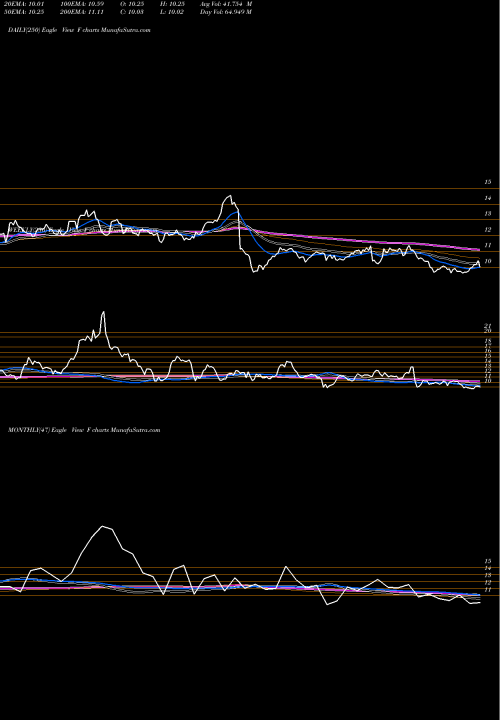The image size is (500, 720).
Task: Click the Avg Vol reading
Action: pyautogui.click(x=226, y=4)
